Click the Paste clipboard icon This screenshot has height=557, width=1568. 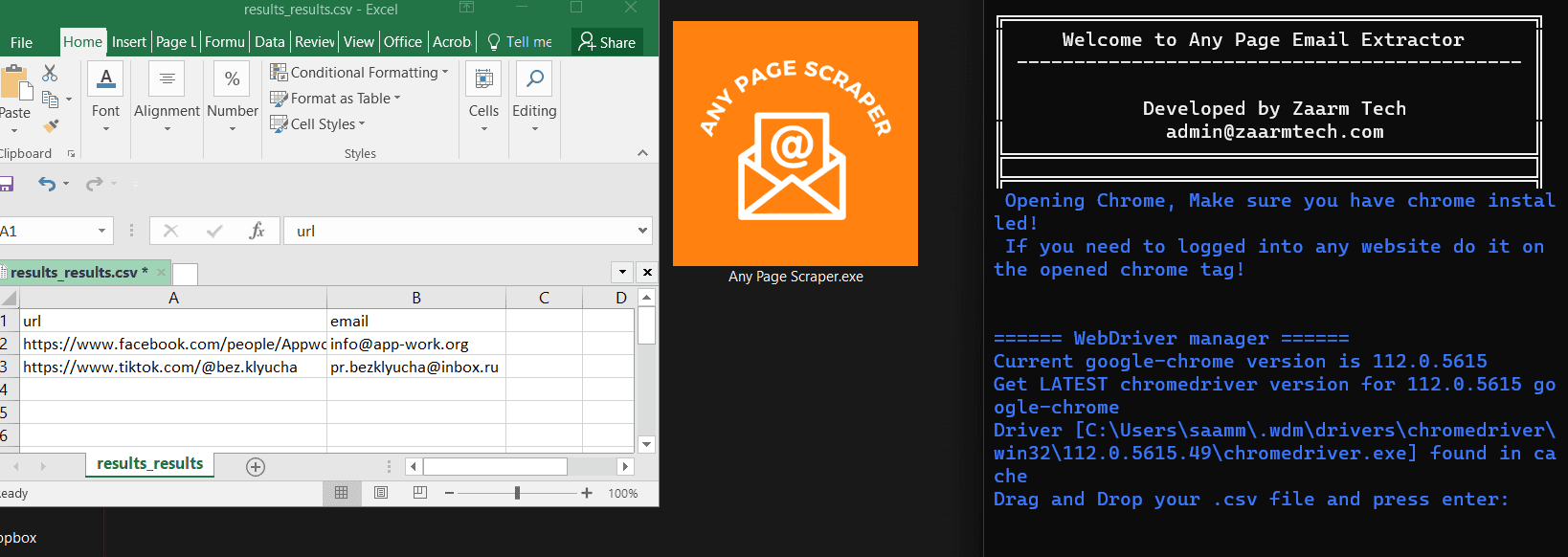pyautogui.click(x=15, y=84)
